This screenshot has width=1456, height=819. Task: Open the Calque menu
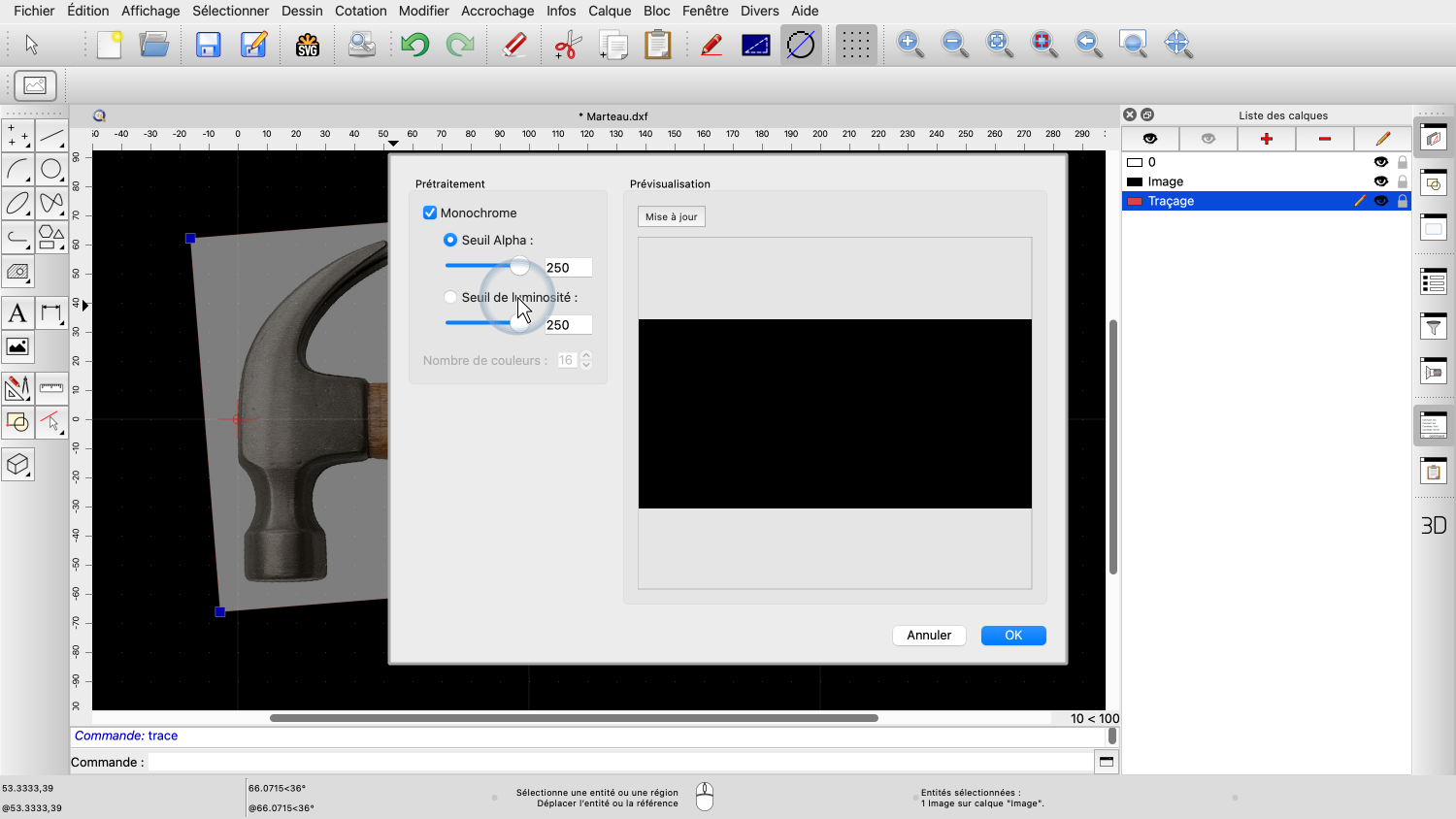610,11
